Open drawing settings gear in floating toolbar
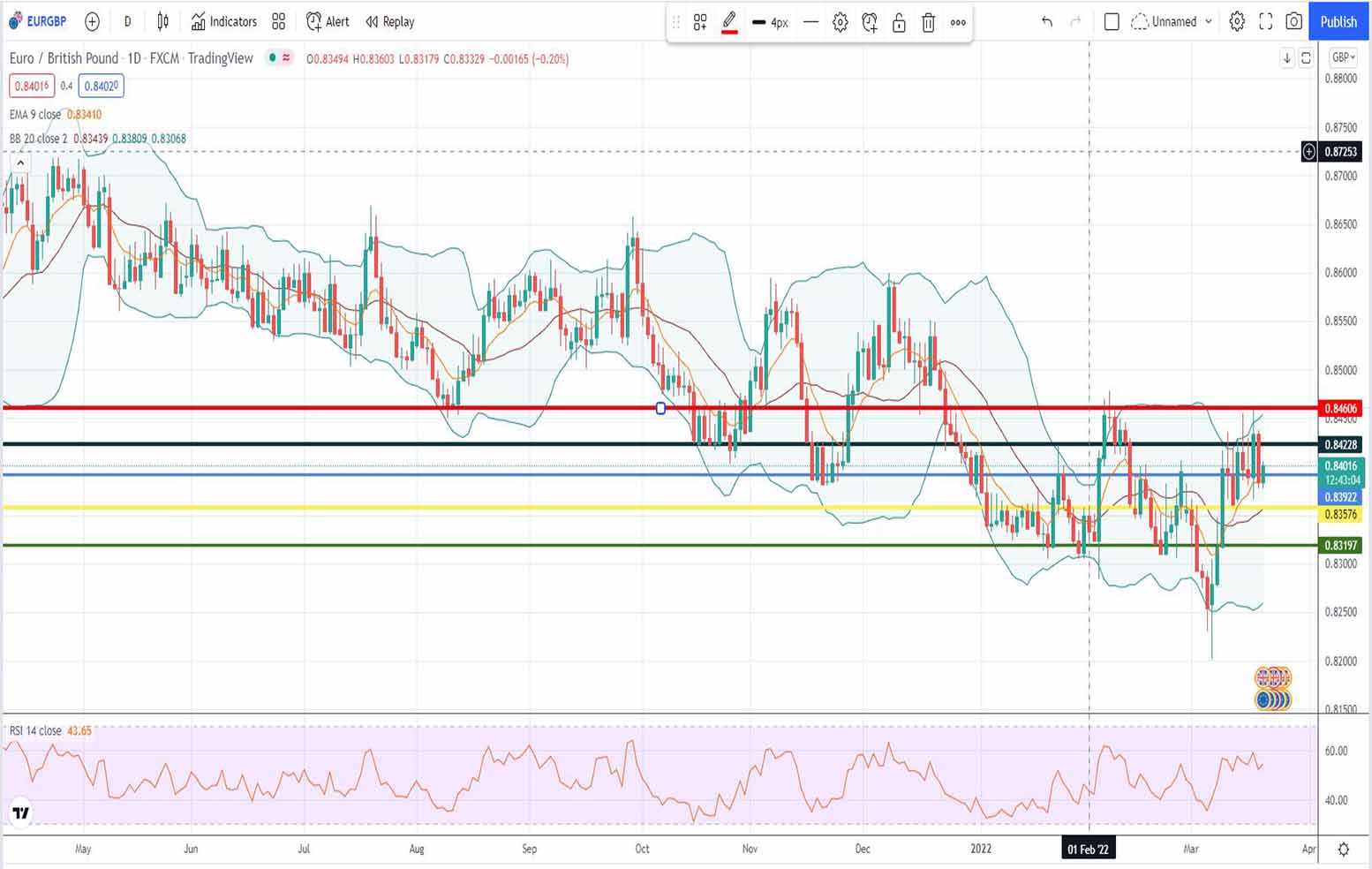 840,23
